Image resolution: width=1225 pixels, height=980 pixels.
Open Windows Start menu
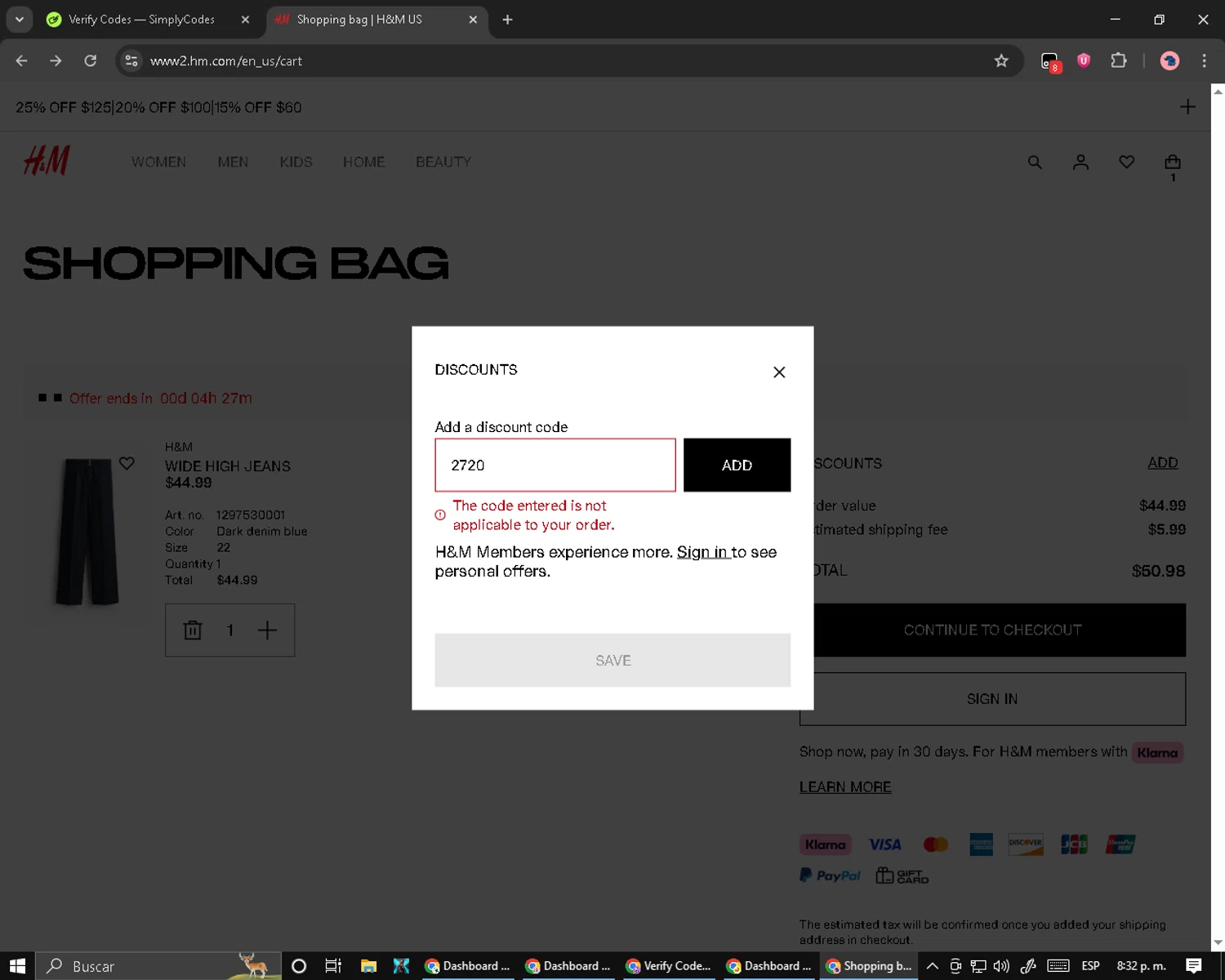click(x=17, y=966)
